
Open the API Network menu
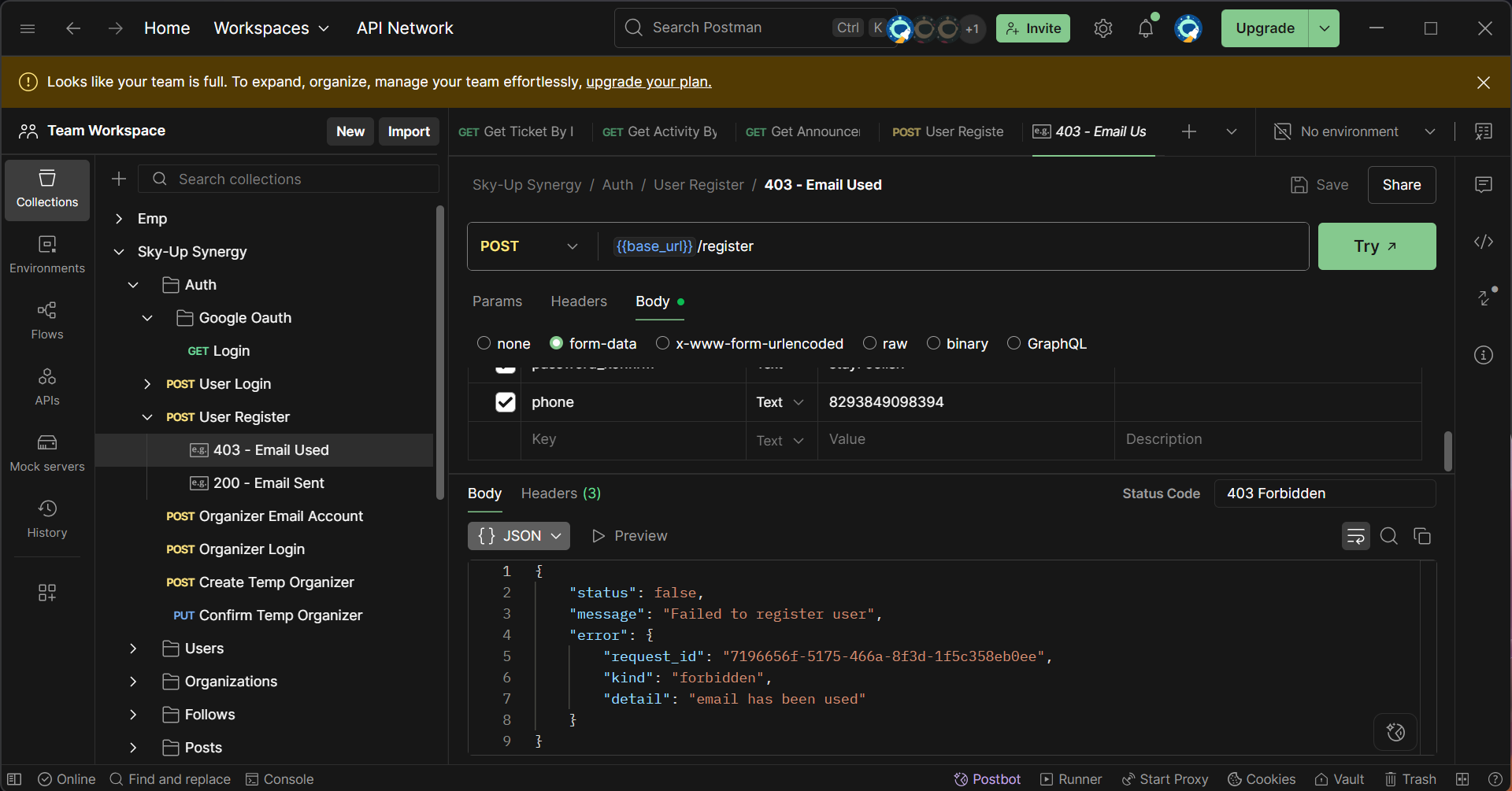[405, 28]
